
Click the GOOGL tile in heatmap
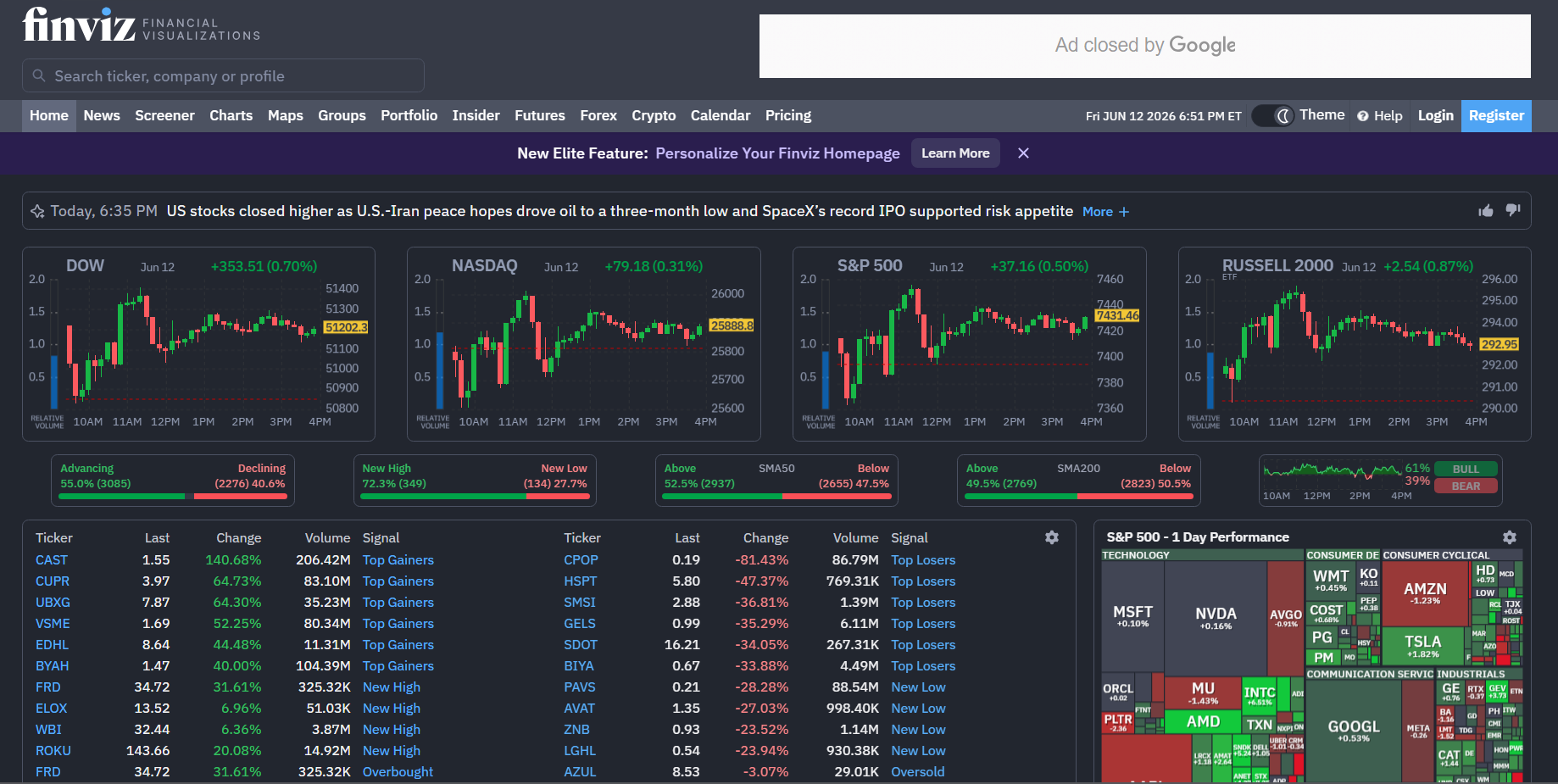tap(1354, 731)
